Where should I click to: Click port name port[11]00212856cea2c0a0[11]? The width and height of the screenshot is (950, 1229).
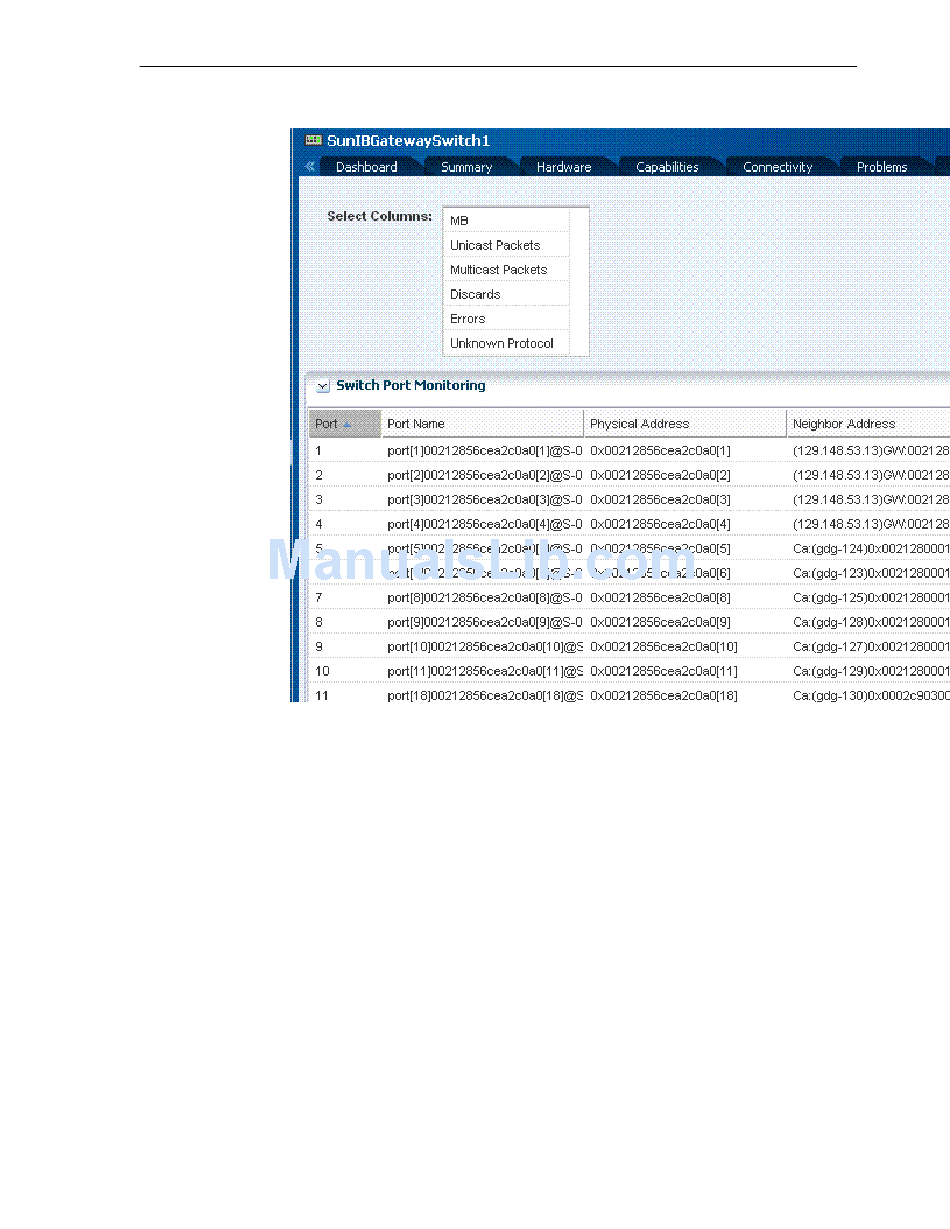pos(485,671)
